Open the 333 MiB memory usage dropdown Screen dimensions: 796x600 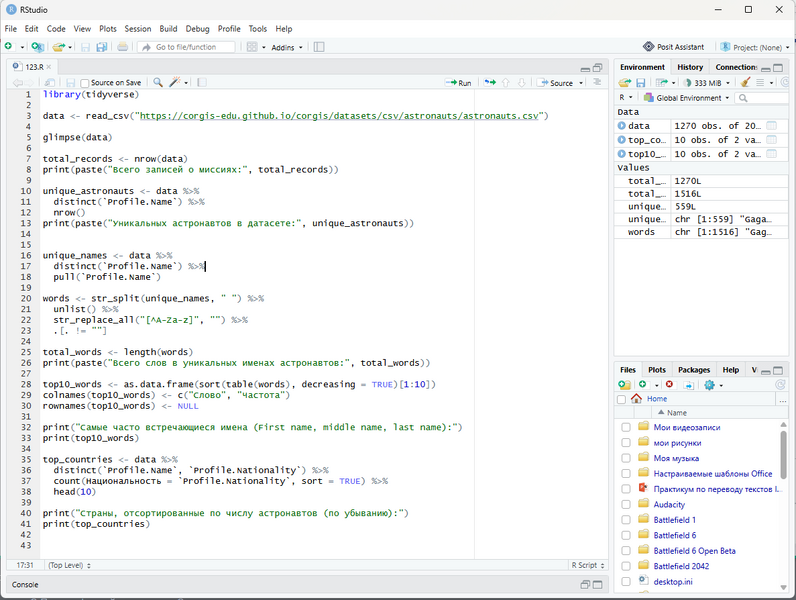(x=707, y=83)
